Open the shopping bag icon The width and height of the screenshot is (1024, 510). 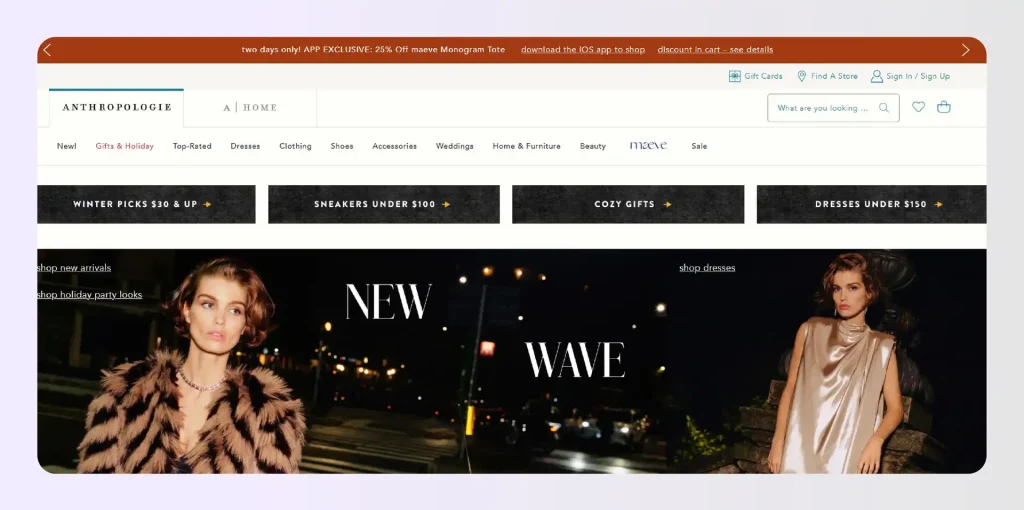944,107
